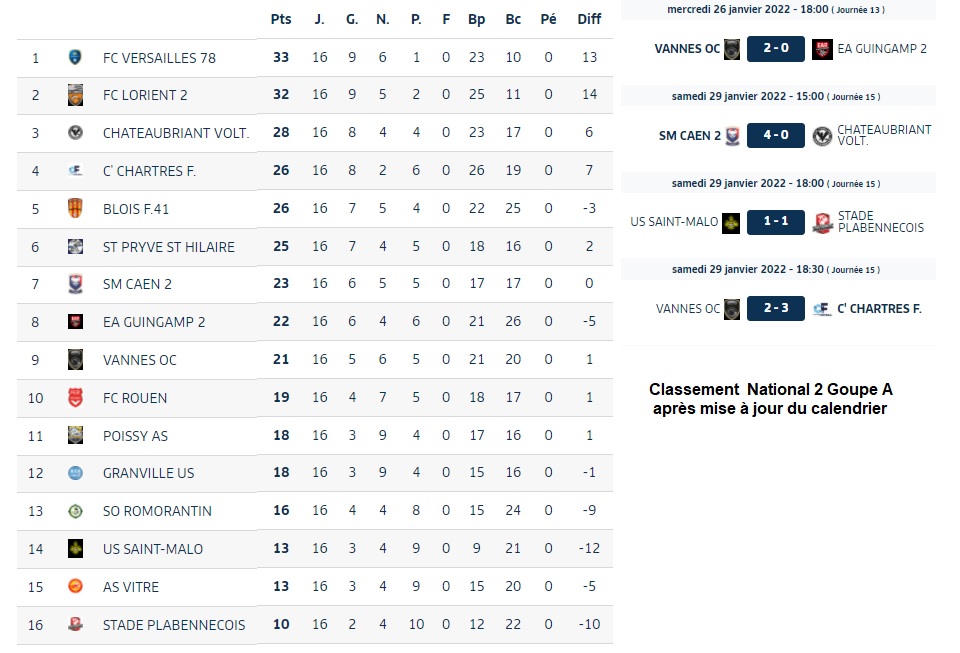Open the POISSY AS team page
The width and height of the screenshot is (960, 653).
(x=135, y=436)
